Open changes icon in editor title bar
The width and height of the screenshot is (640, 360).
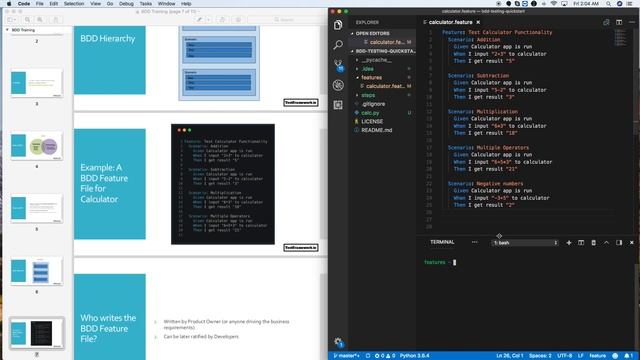click(x=606, y=22)
